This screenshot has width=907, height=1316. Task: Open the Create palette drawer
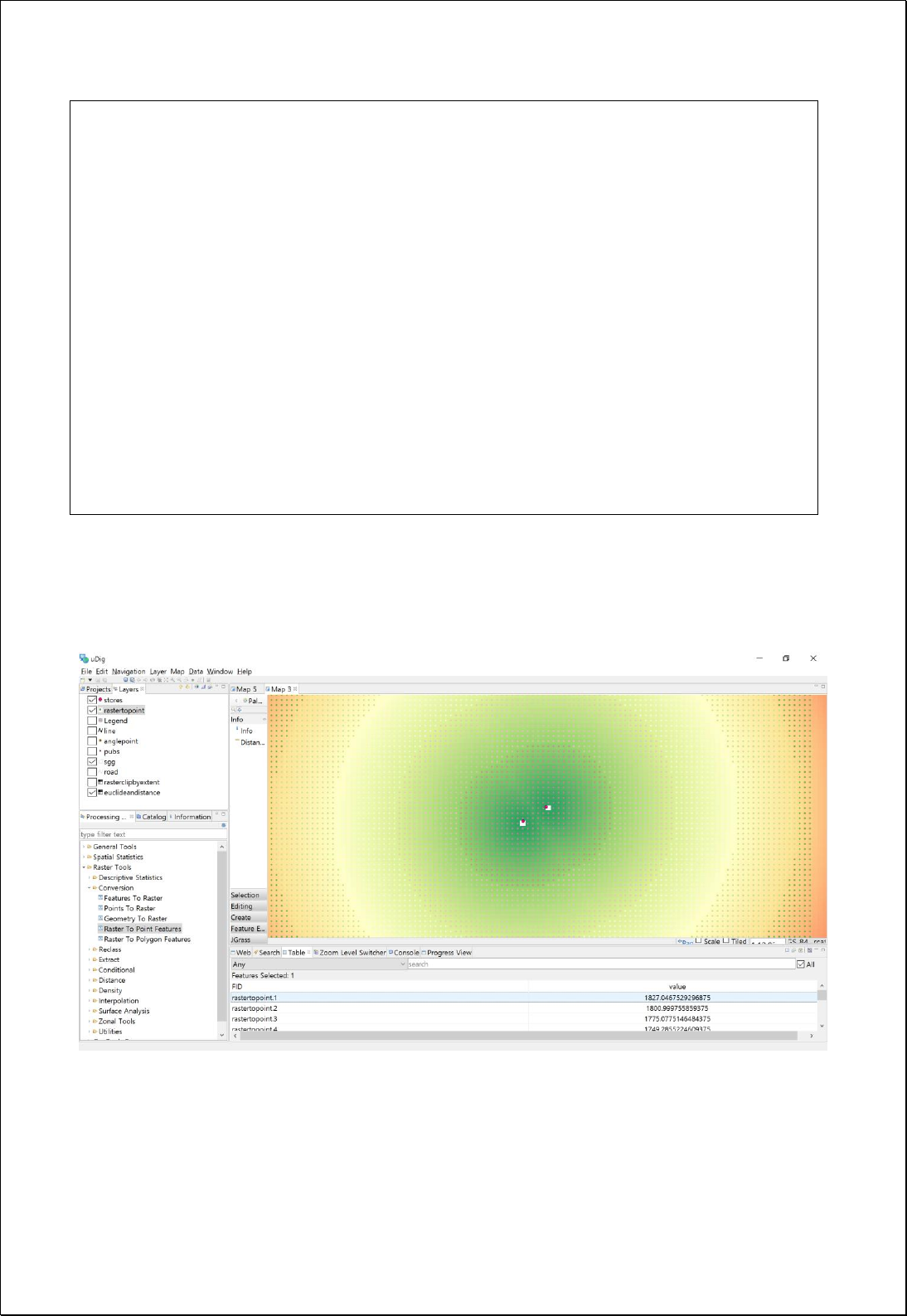click(x=248, y=918)
